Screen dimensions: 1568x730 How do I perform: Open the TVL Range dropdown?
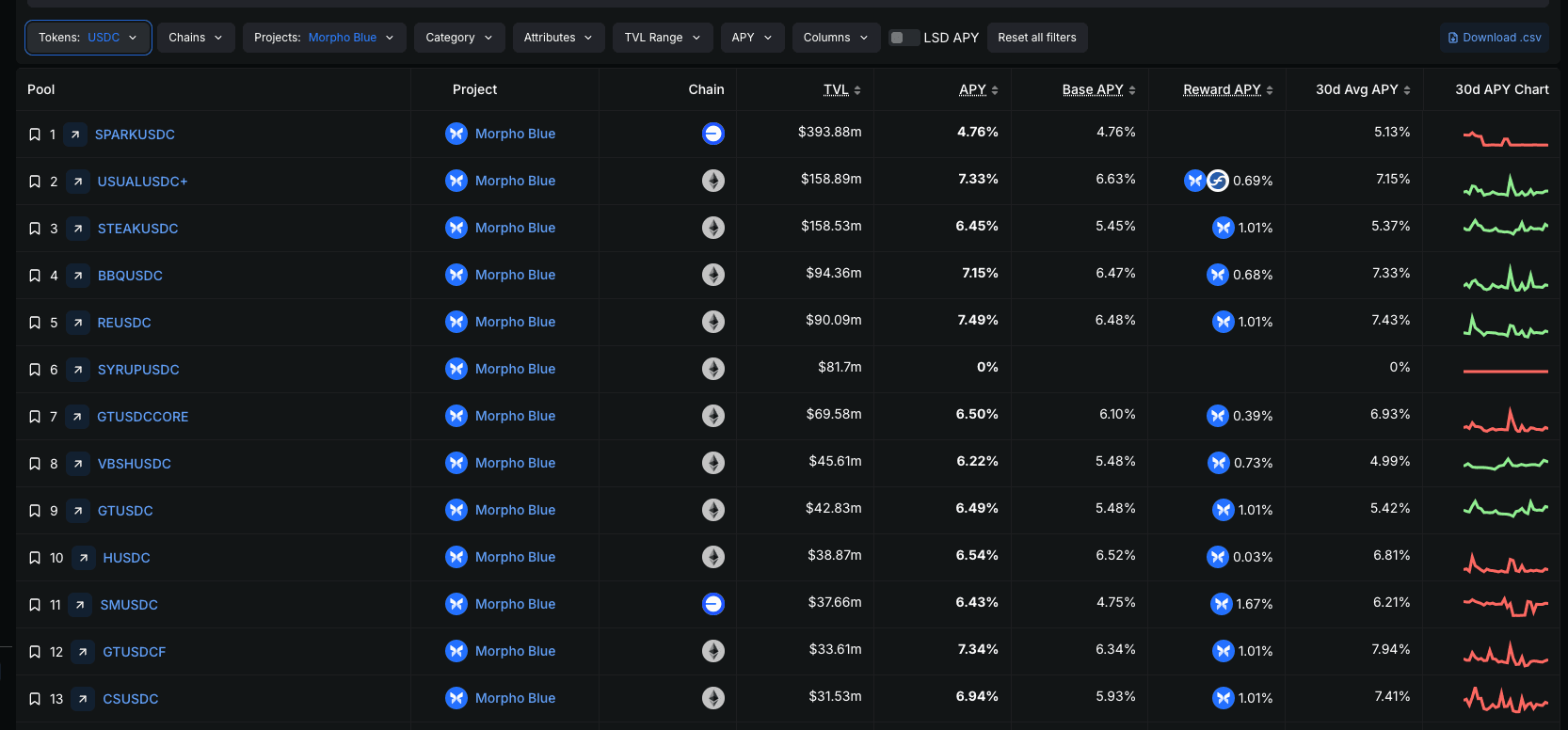tap(662, 38)
